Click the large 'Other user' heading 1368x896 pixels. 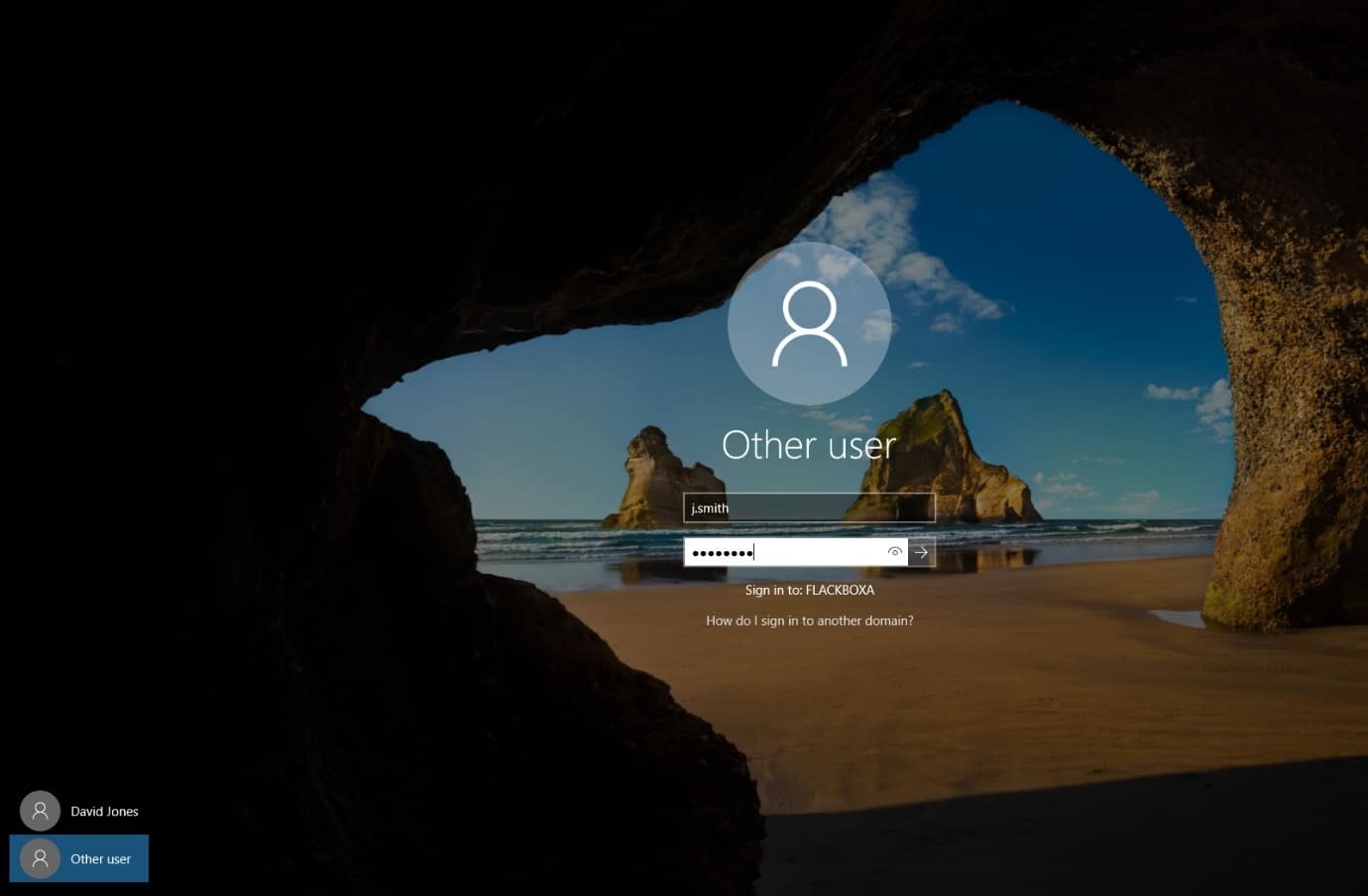click(x=809, y=445)
